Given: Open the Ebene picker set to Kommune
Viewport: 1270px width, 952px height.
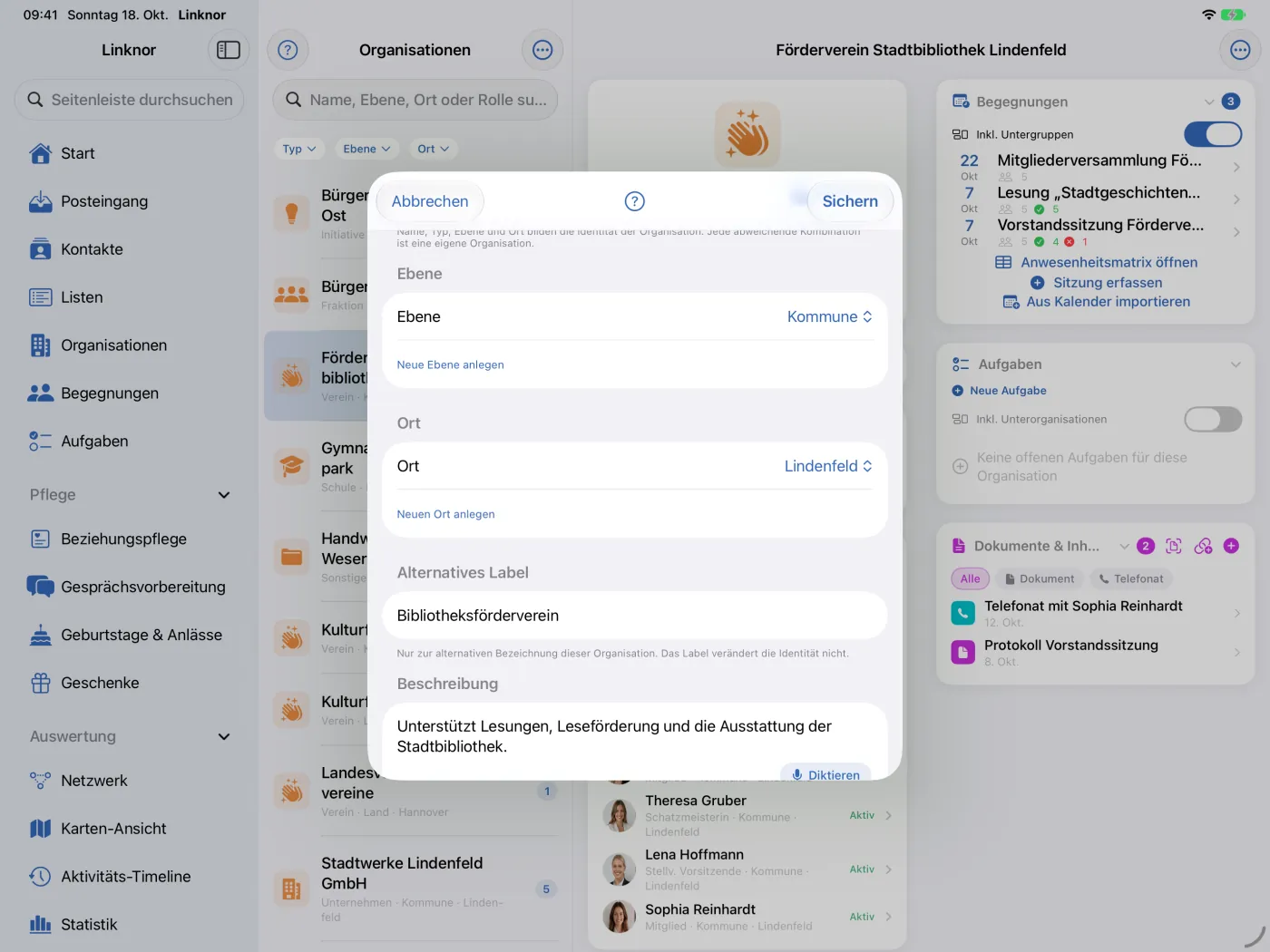Looking at the screenshot, I should [830, 316].
